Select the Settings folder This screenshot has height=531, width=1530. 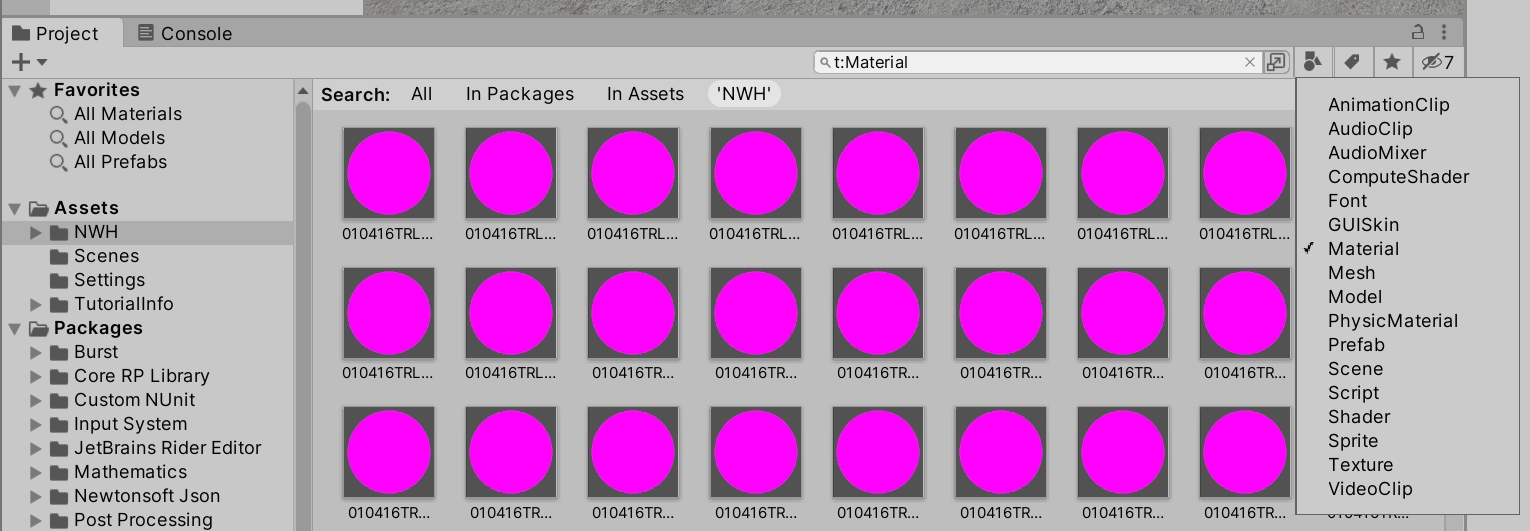(x=109, y=280)
